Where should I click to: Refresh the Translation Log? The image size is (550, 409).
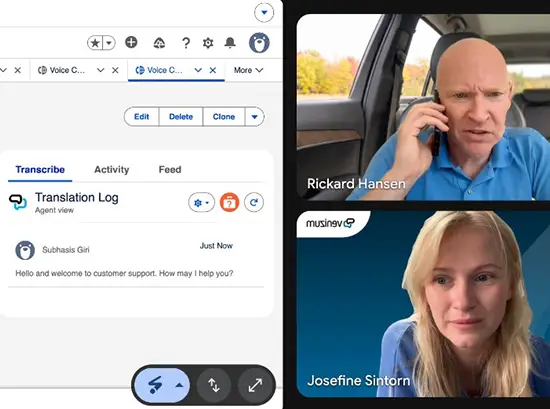point(254,202)
